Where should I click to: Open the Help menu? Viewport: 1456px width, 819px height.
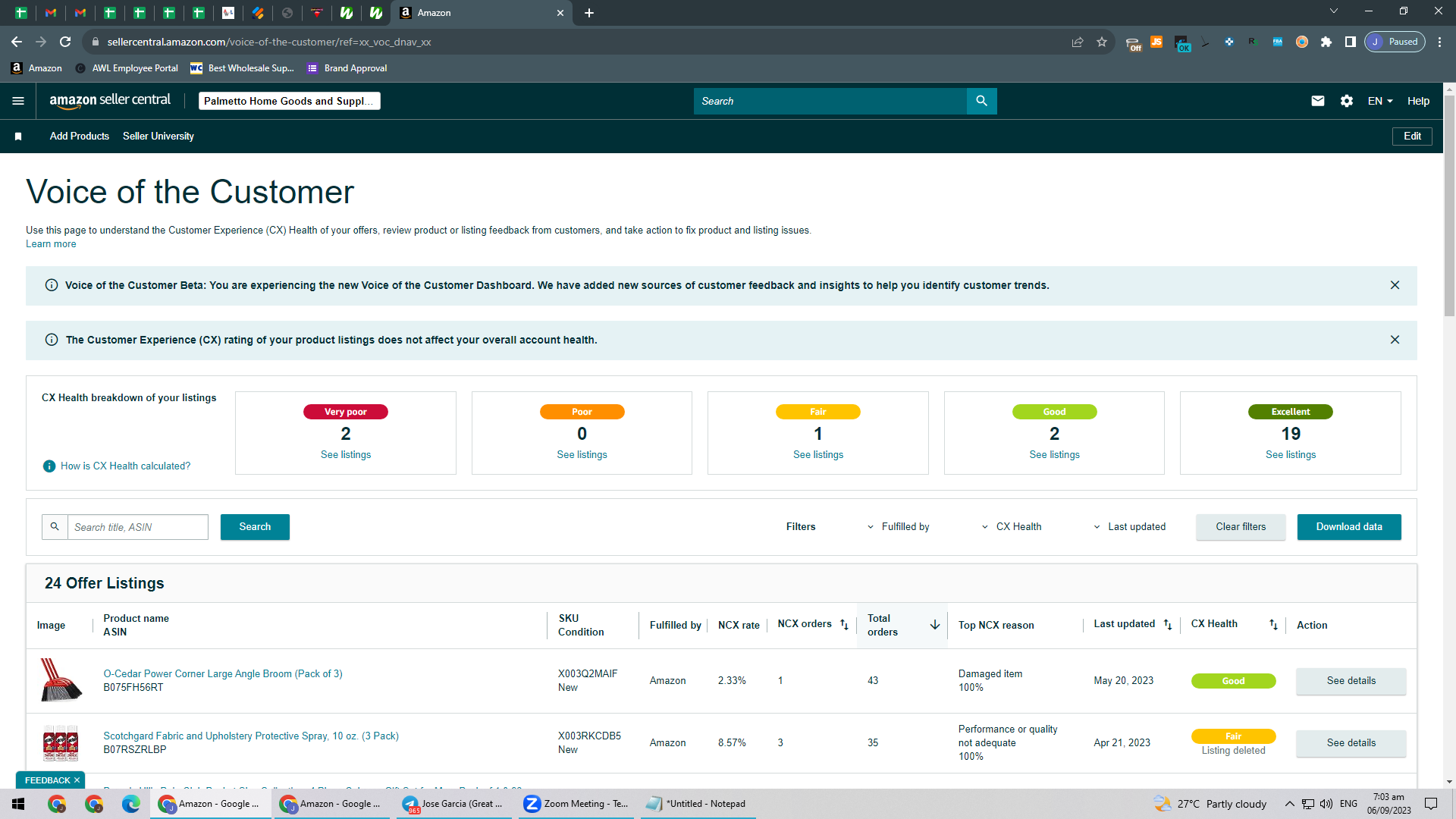tap(1418, 101)
